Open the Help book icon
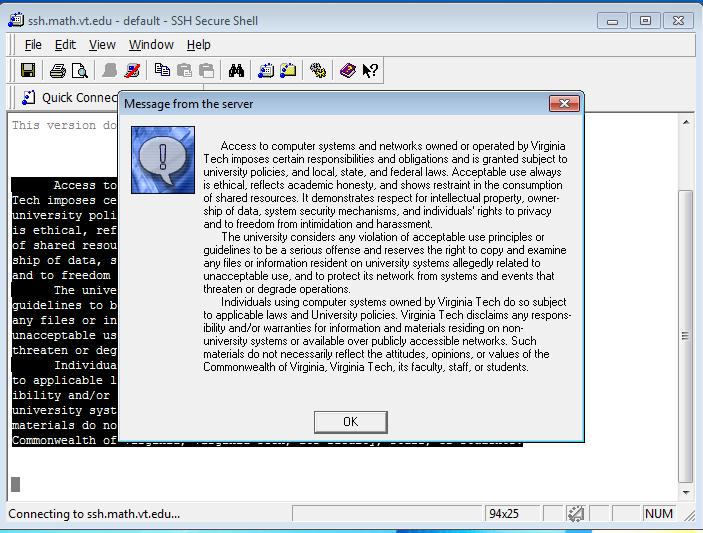703x533 pixels. tap(347, 71)
